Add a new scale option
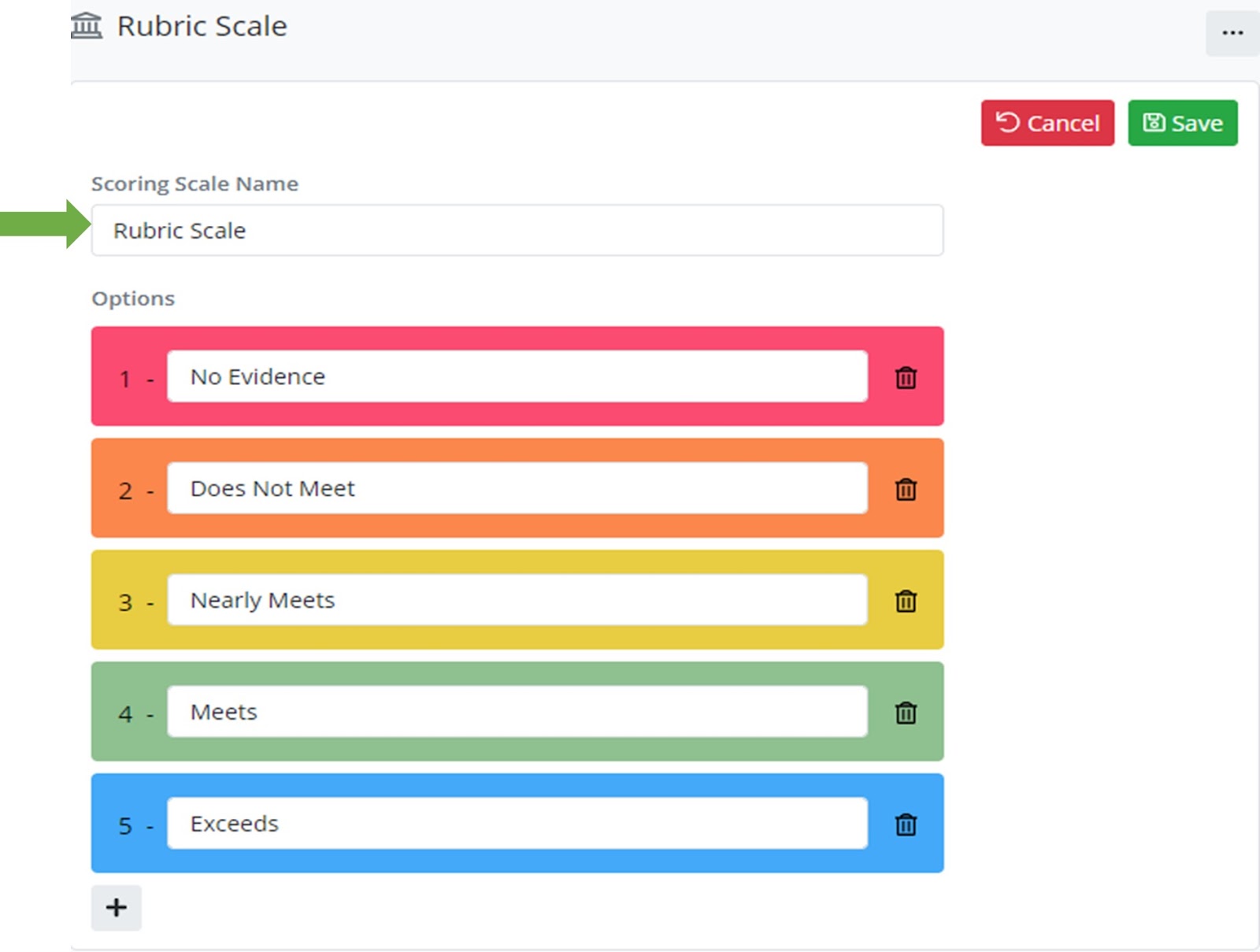The height and width of the screenshot is (952, 1260). click(x=116, y=908)
